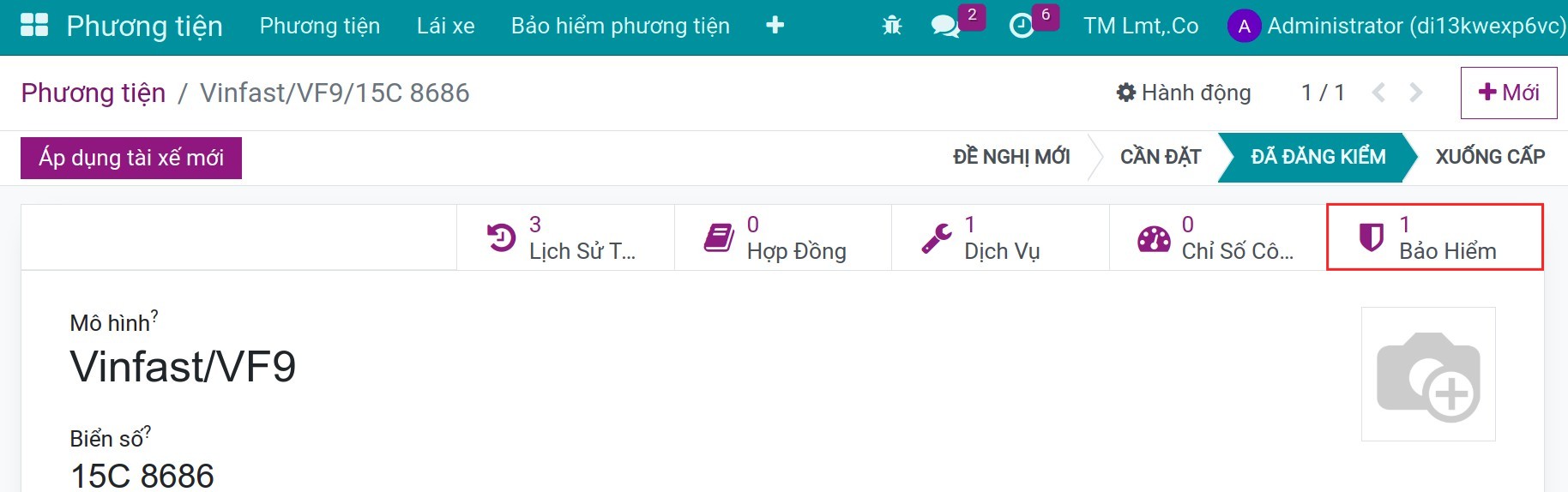Open Hành động actions dropdown
This screenshot has height=492, width=1568.
point(1184,93)
